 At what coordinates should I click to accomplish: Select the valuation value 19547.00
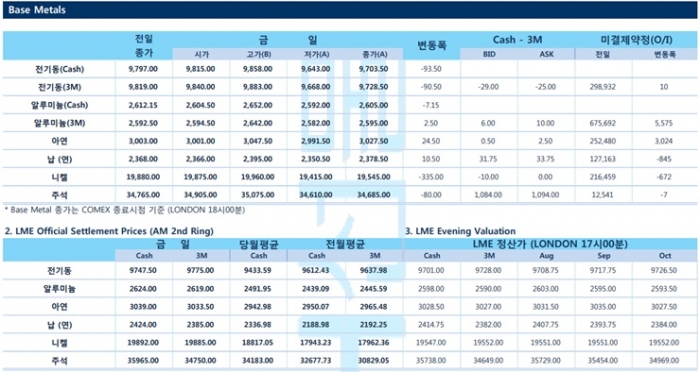click(431, 343)
